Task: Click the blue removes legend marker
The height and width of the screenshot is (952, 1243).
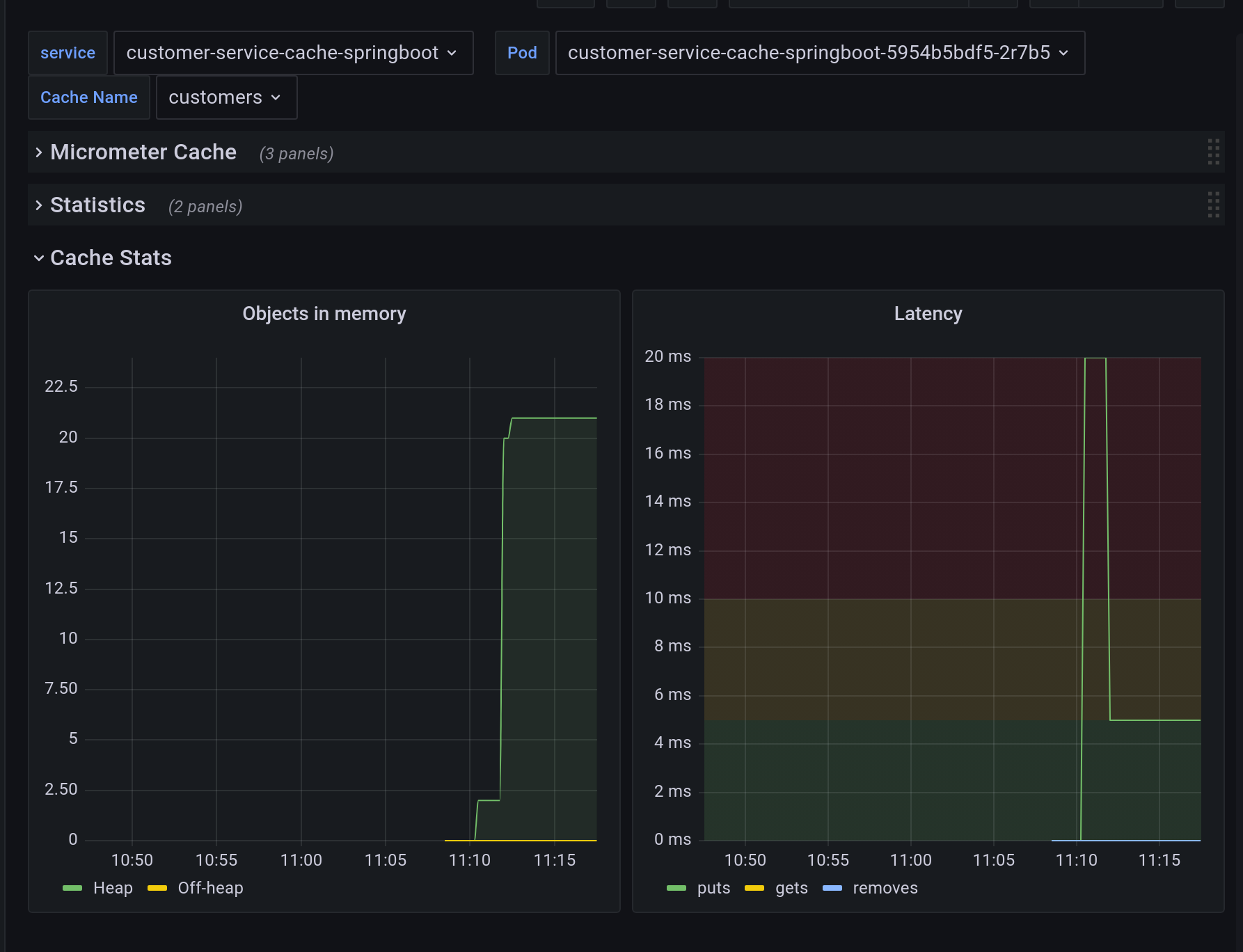Action: tap(832, 888)
